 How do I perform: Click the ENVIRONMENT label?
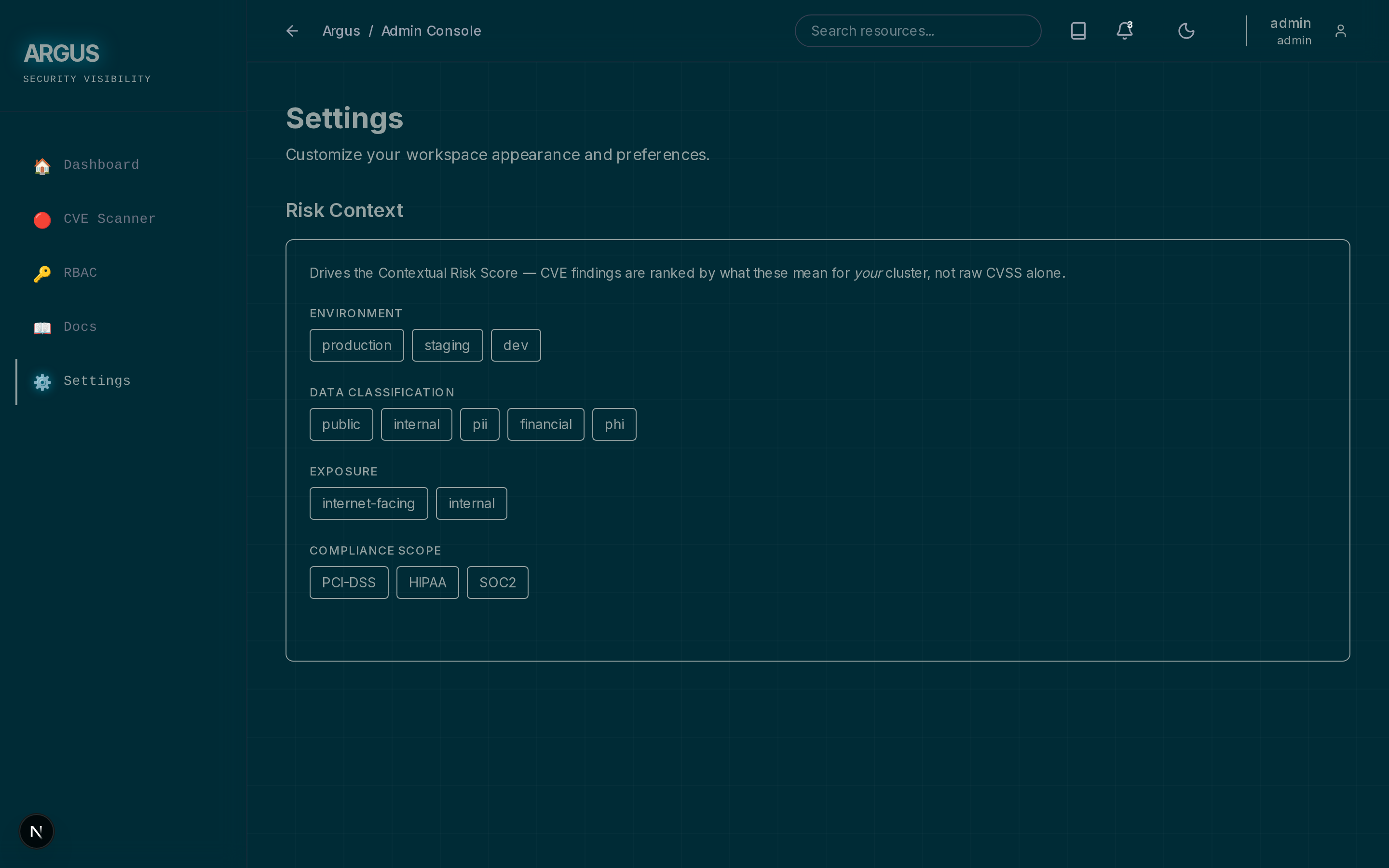356,313
